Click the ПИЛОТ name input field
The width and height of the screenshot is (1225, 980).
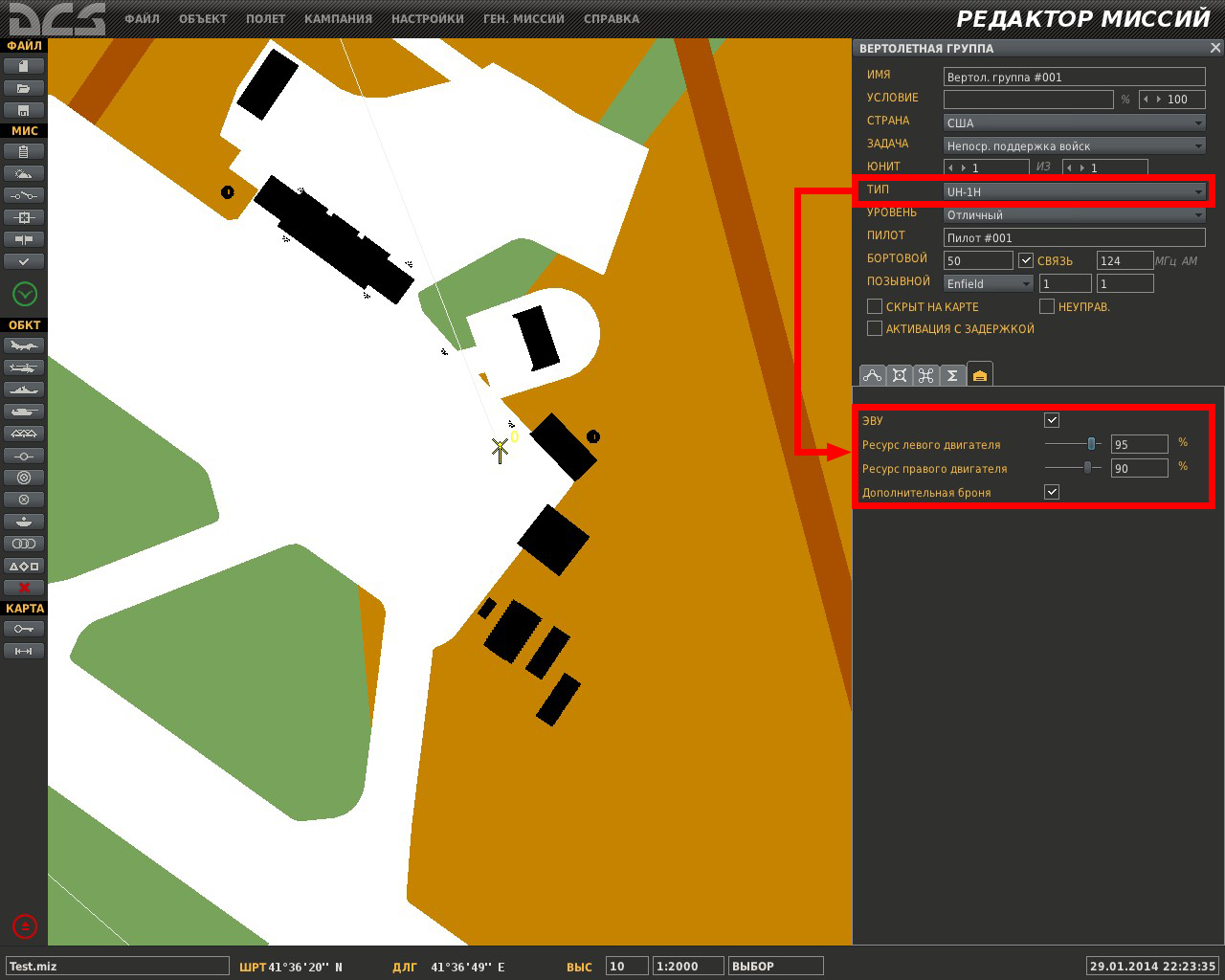[x=1074, y=237]
